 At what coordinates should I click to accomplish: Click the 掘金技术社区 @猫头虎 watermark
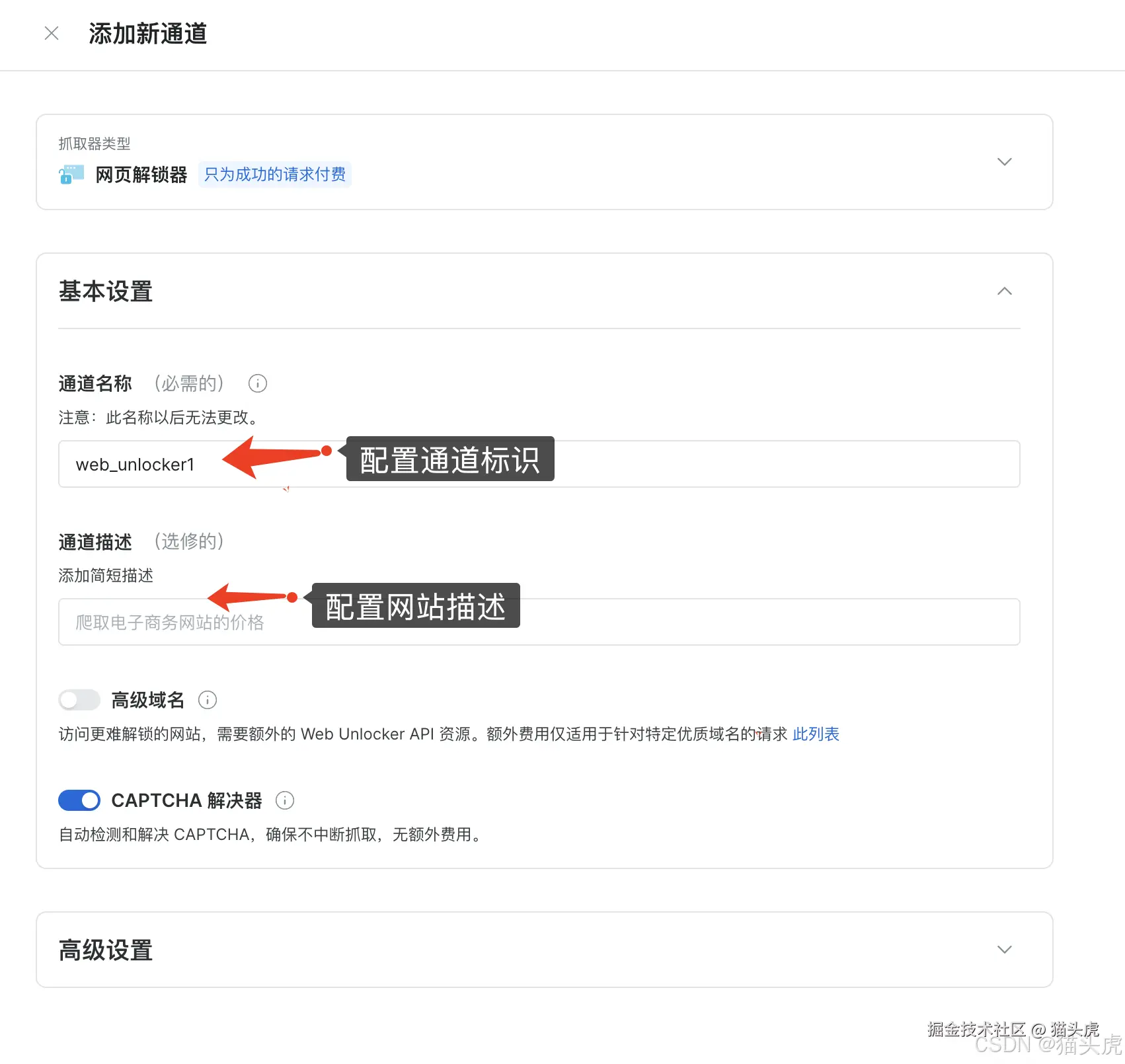tap(1013, 1029)
